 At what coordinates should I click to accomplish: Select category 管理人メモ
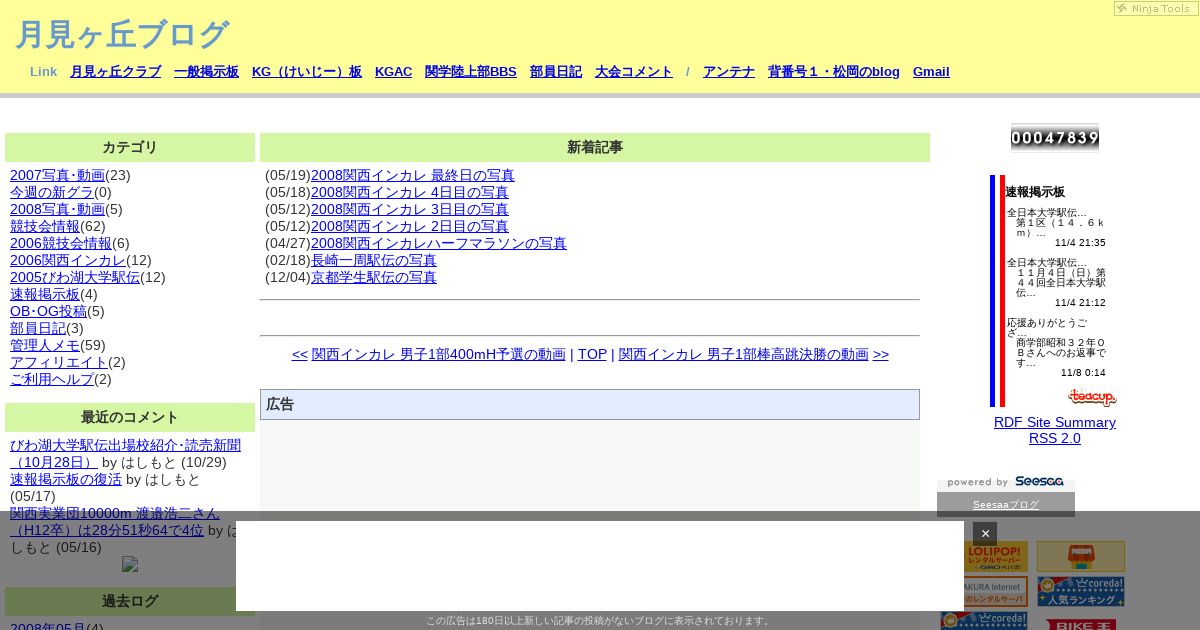45,345
